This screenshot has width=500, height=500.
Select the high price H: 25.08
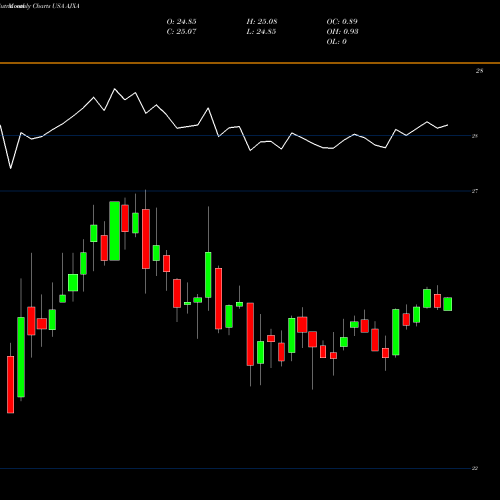[x=262, y=22]
